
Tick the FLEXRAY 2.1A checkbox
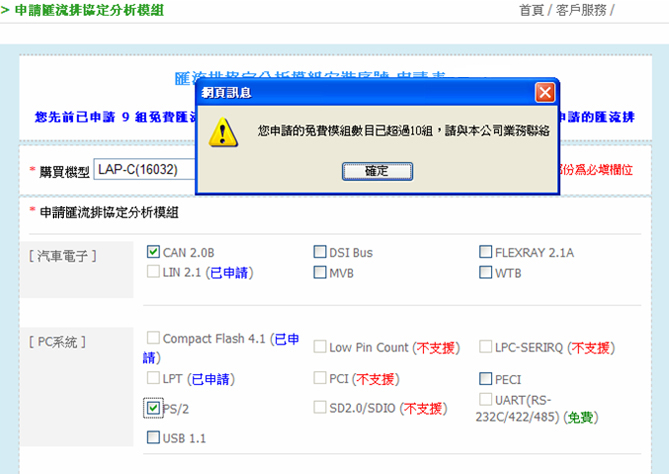tap(485, 252)
